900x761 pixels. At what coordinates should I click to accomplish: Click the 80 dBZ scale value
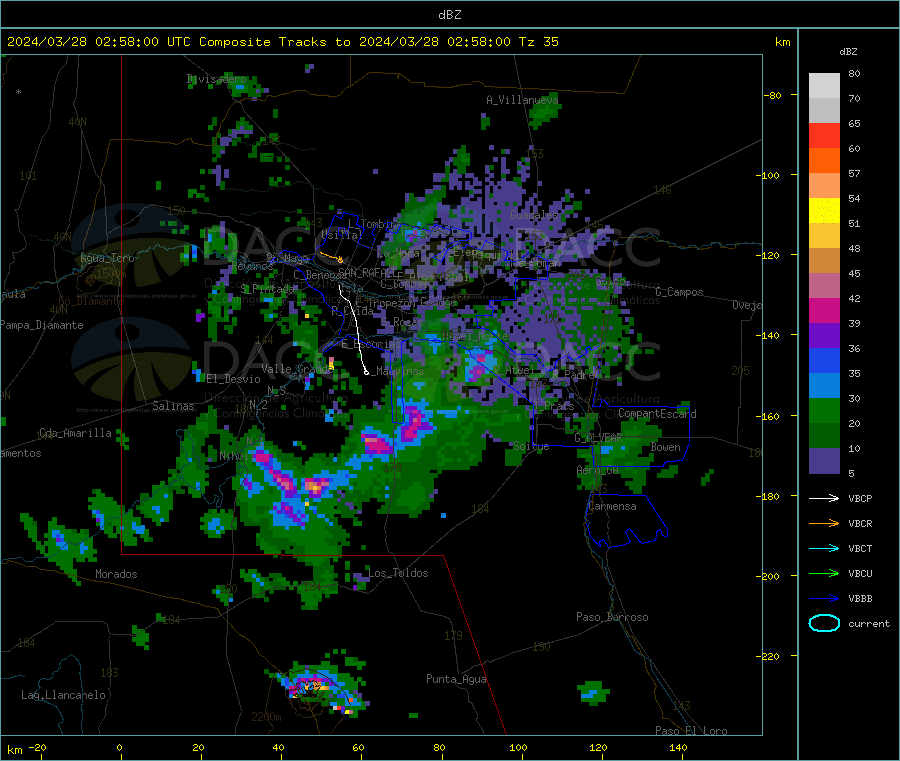(x=854, y=73)
